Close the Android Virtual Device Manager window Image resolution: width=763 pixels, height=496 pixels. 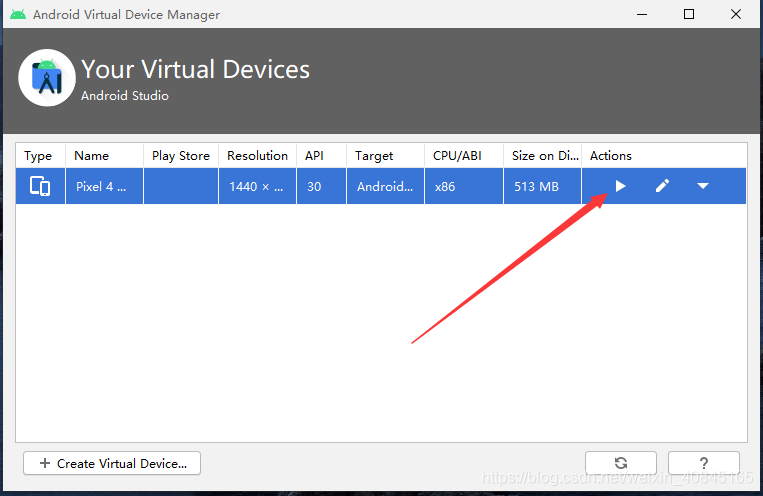pyautogui.click(x=736, y=14)
